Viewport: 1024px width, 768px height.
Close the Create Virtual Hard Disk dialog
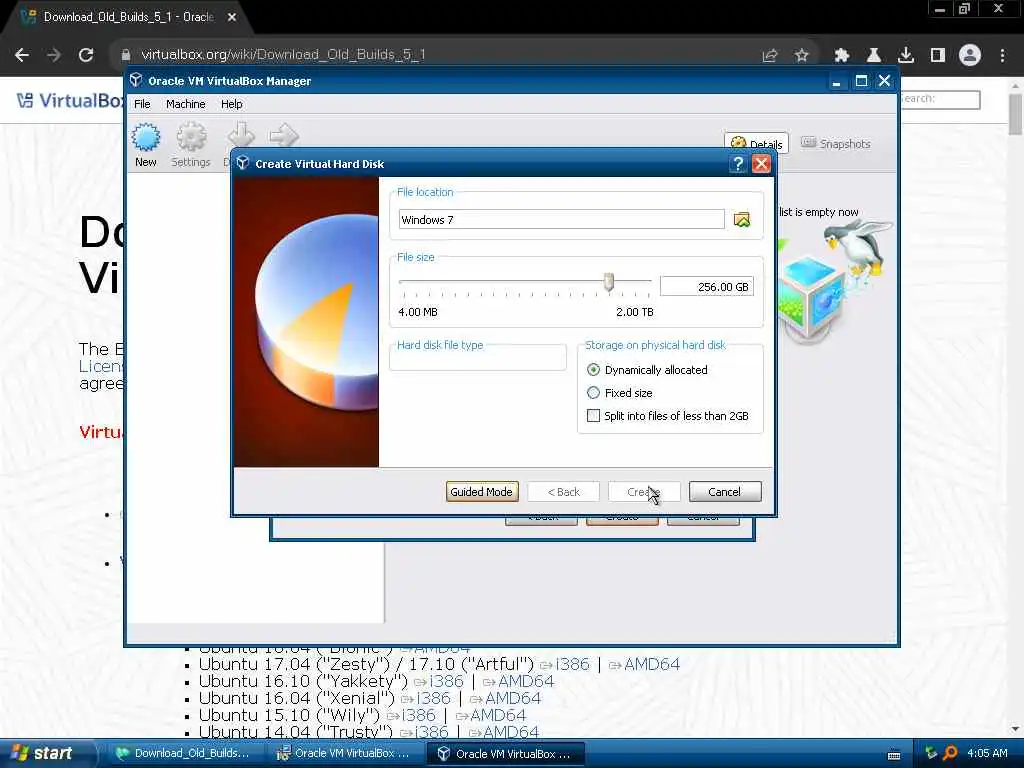[x=761, y=164]
